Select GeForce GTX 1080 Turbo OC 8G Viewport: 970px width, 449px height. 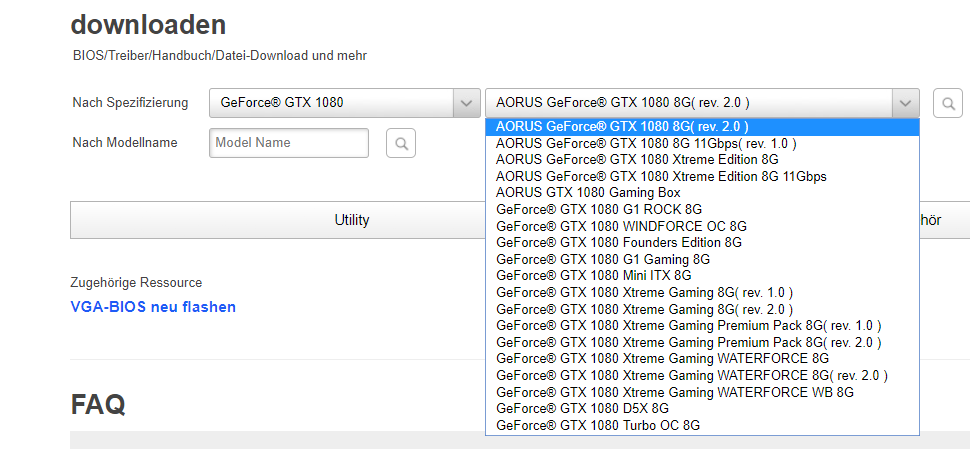click(702, 425)
